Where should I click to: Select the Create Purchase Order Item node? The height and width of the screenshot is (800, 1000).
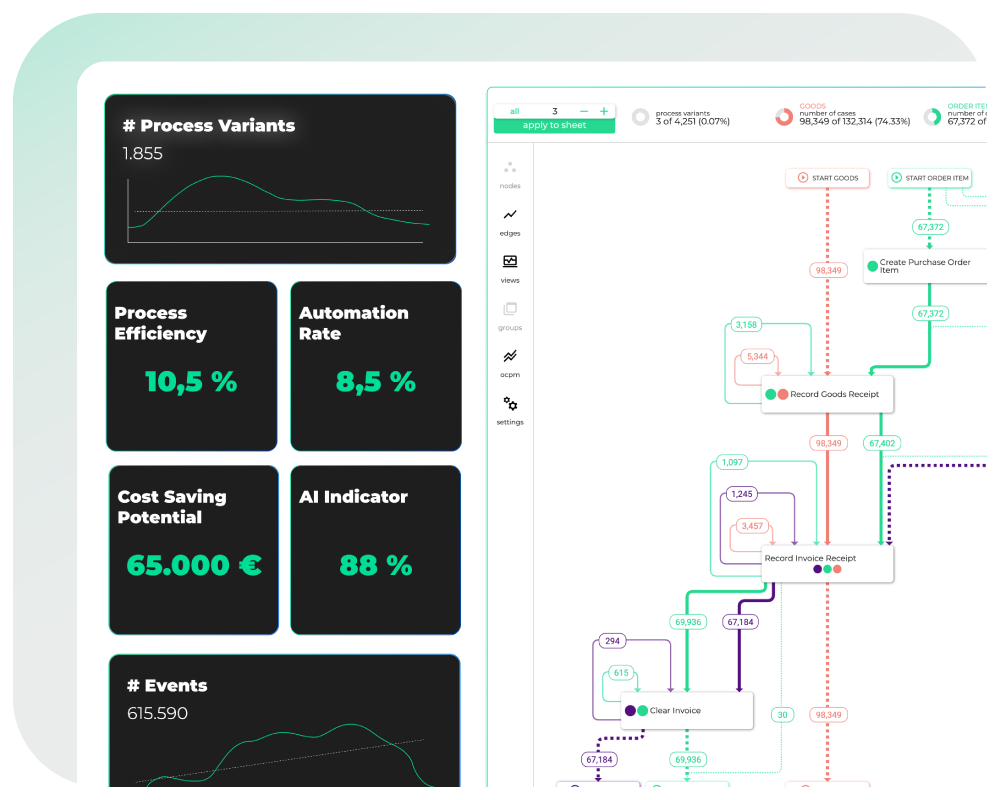point(925,263)
